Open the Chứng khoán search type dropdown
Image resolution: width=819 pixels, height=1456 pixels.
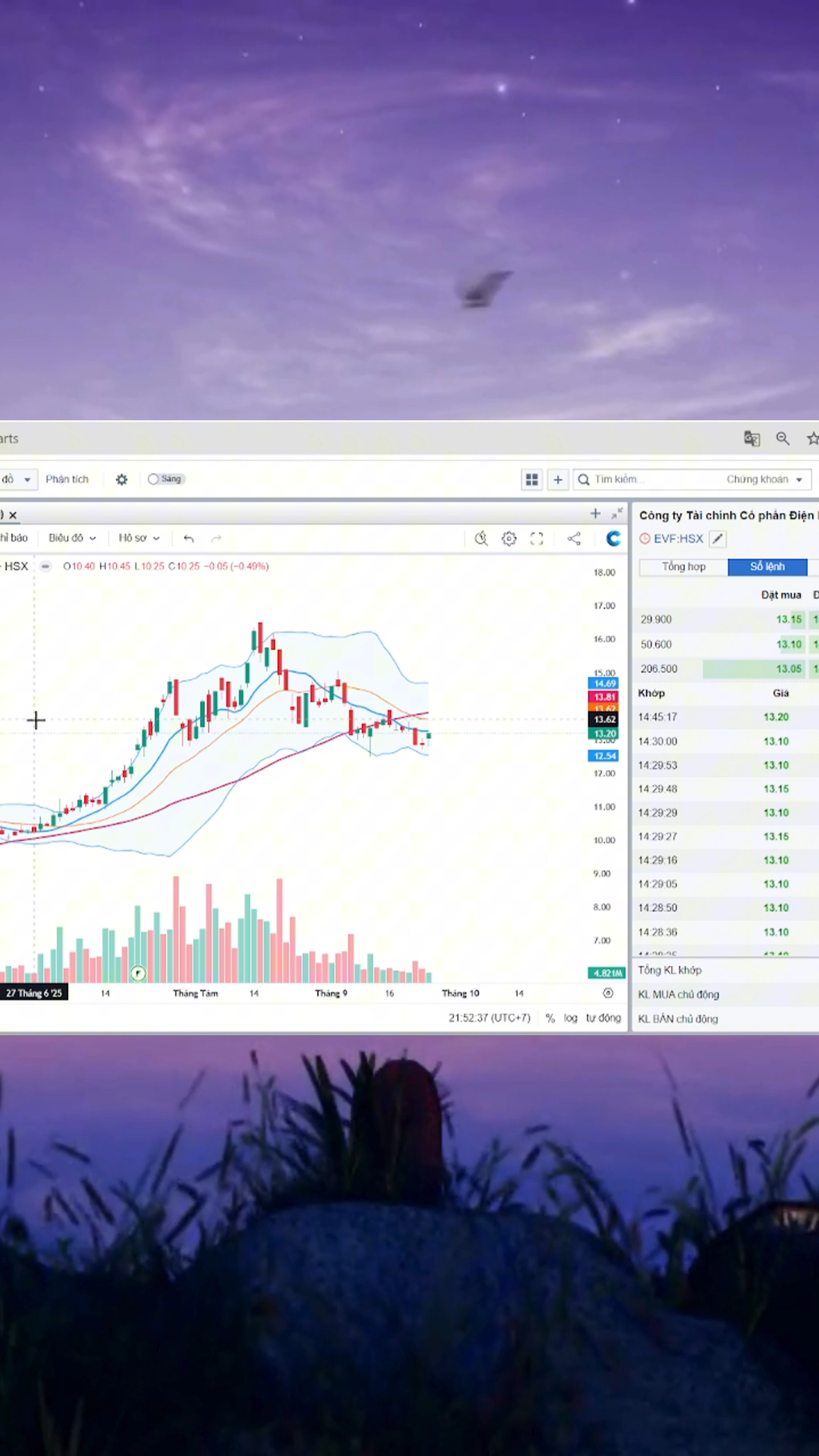(763, 479)
